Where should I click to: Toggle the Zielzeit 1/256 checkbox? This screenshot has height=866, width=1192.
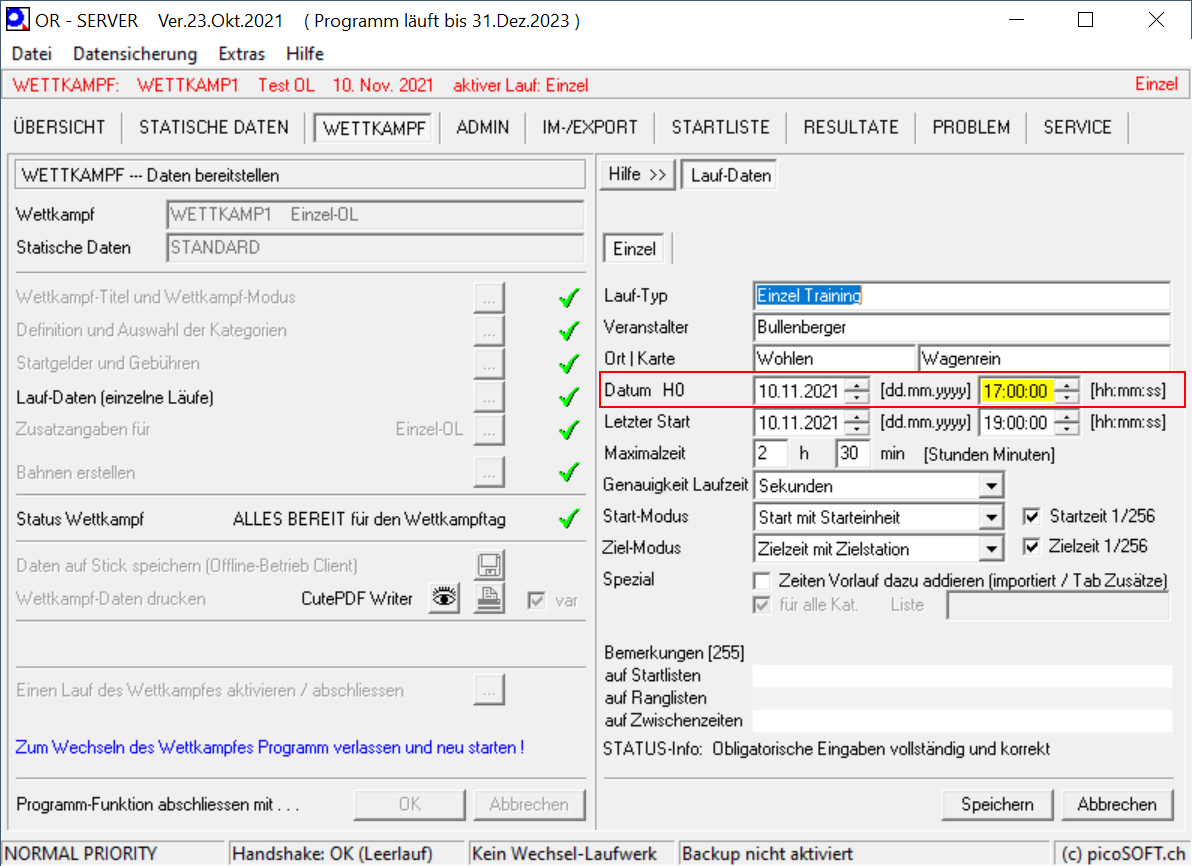click(1032, 547)
